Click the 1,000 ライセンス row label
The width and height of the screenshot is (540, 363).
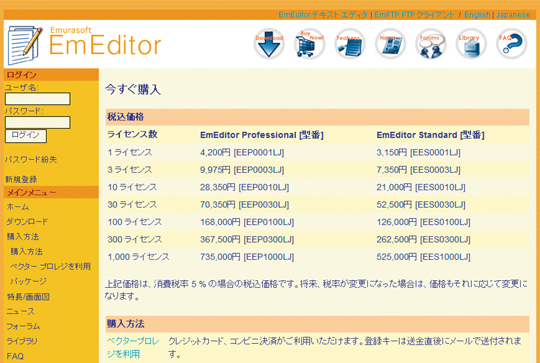tap(138, 257)
